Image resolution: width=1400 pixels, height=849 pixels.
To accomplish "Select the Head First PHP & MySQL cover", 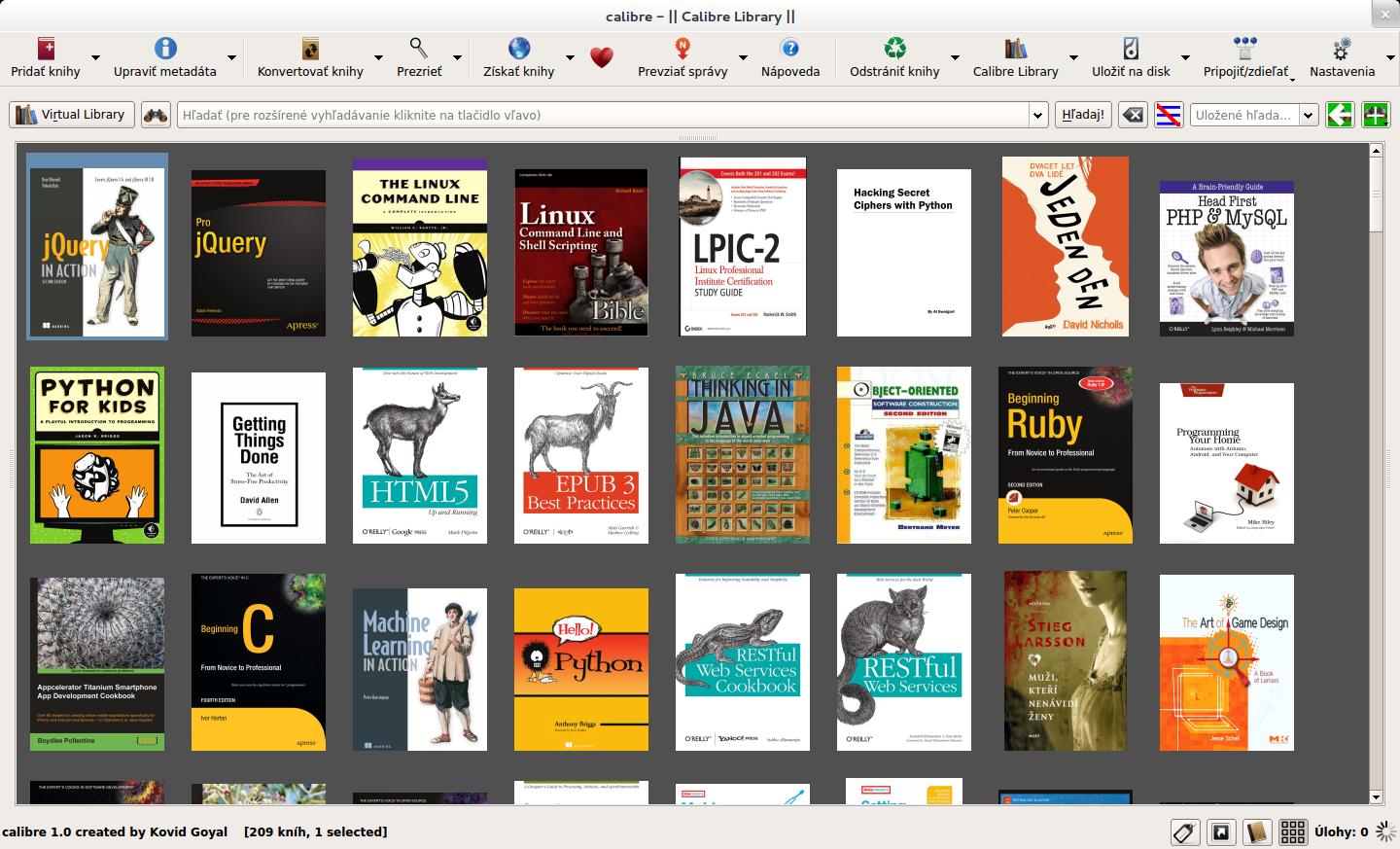I will tap(1227, 259).
